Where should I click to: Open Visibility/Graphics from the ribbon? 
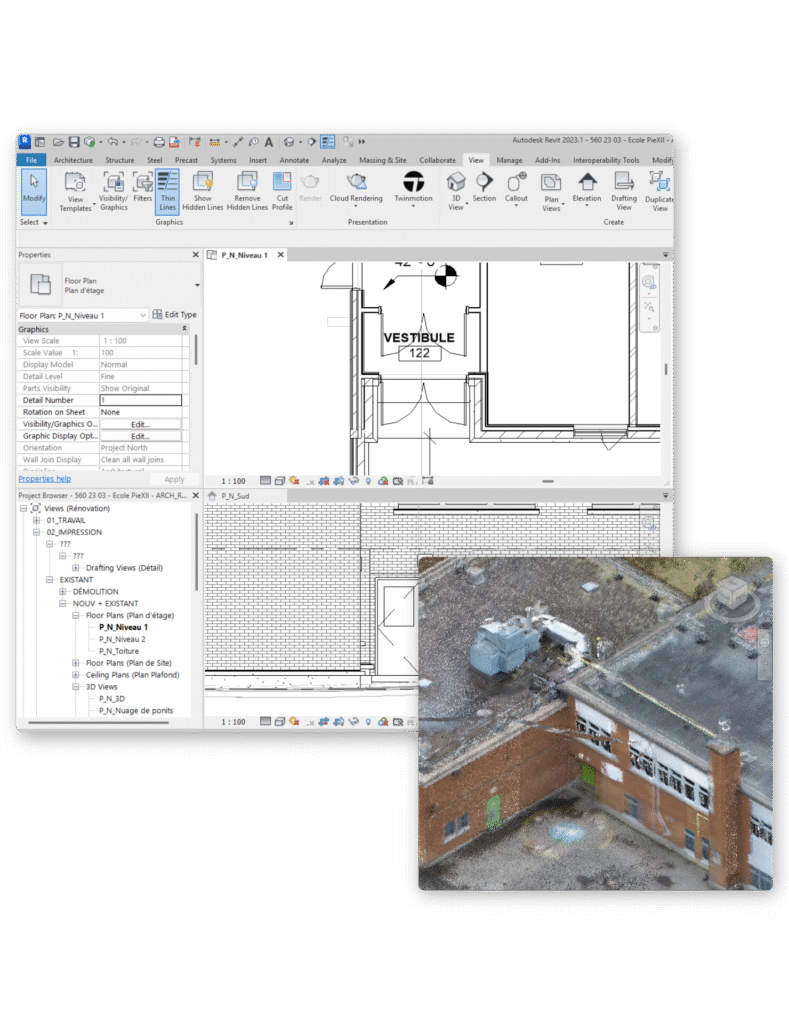(114, 191)
